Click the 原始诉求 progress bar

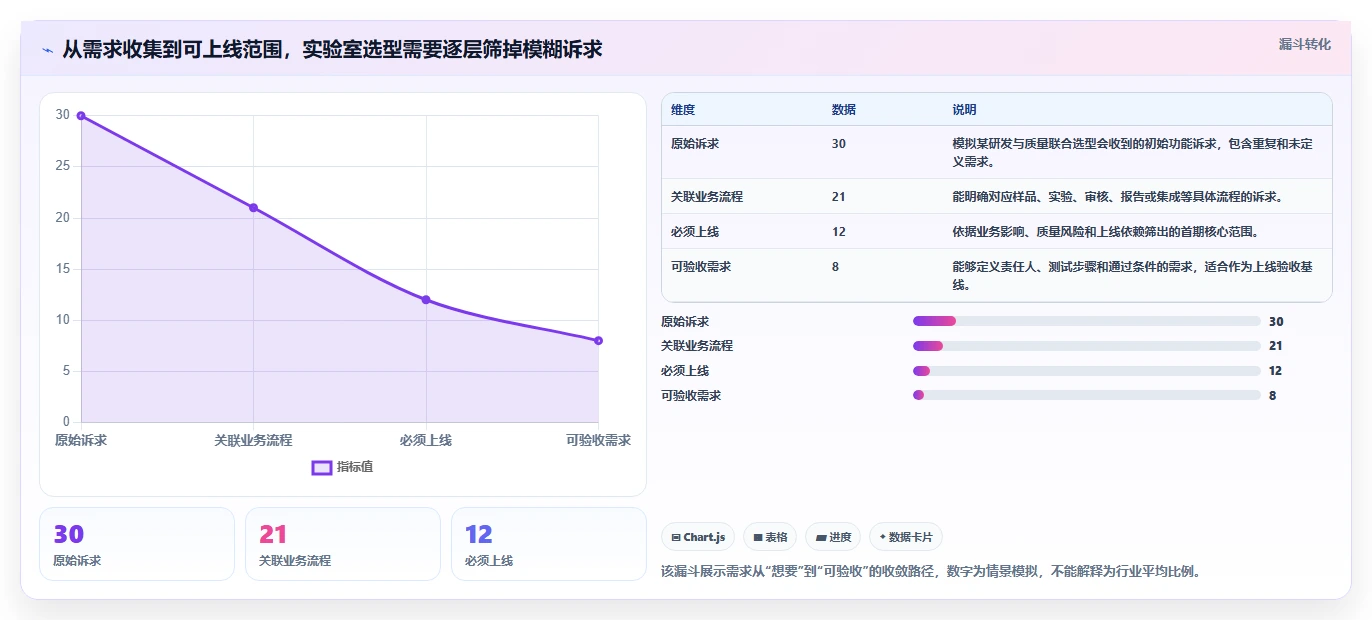tap(1087, 321)
